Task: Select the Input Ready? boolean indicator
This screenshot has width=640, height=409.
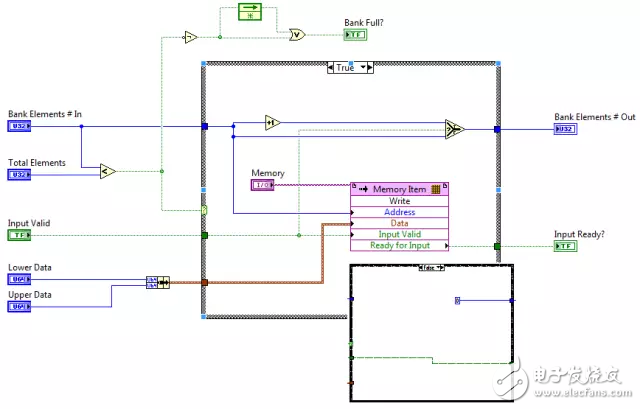Action: click(566, 246)
